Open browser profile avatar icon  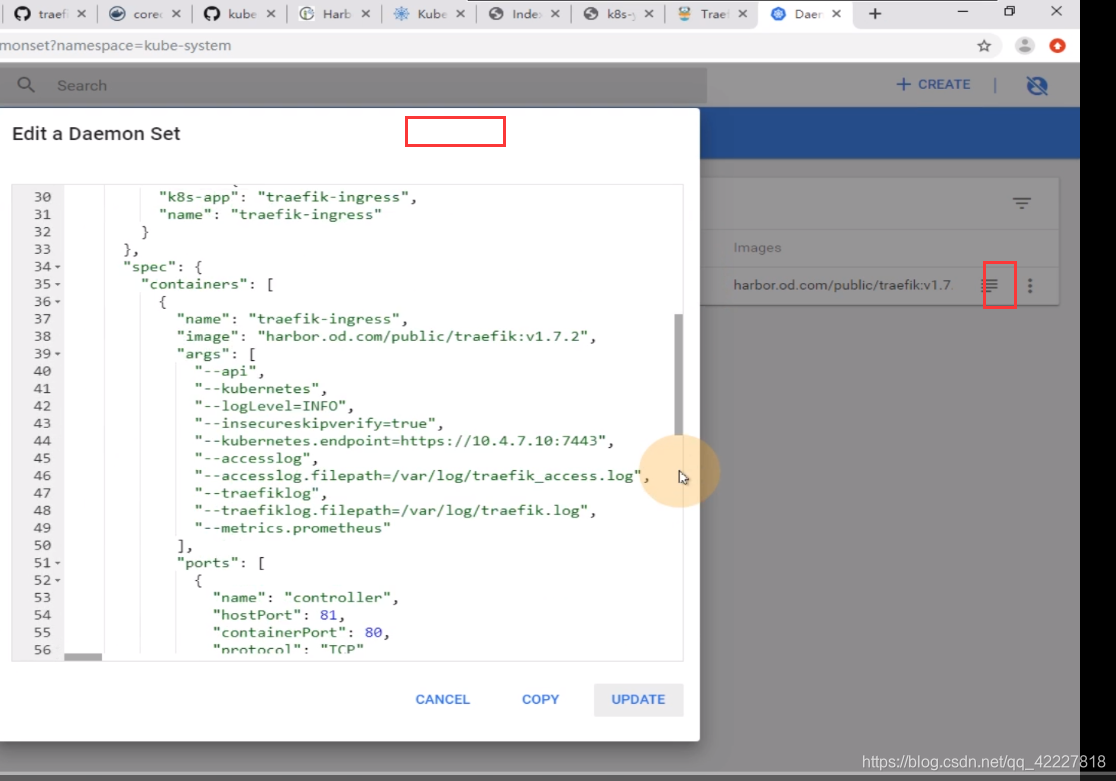click(1024, 46)
